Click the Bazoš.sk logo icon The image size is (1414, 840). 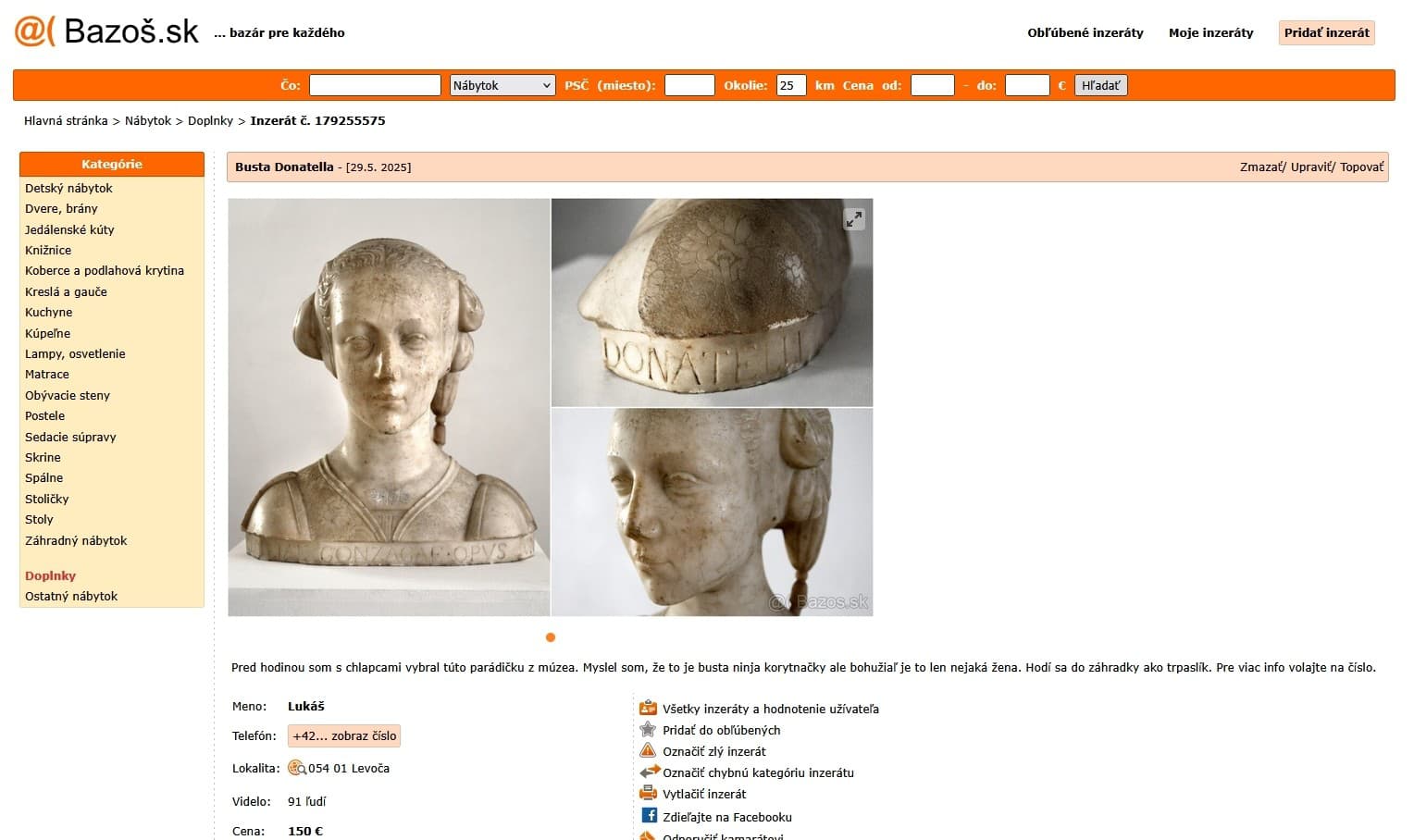pyautogui.click(x=35, y=31)
